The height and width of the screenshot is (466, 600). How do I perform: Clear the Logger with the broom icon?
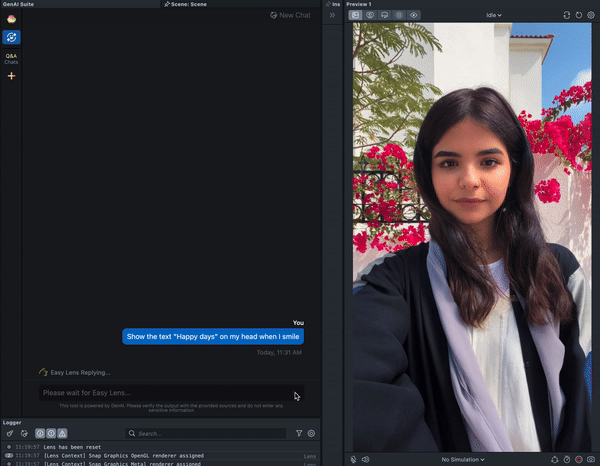pos(10,433)
